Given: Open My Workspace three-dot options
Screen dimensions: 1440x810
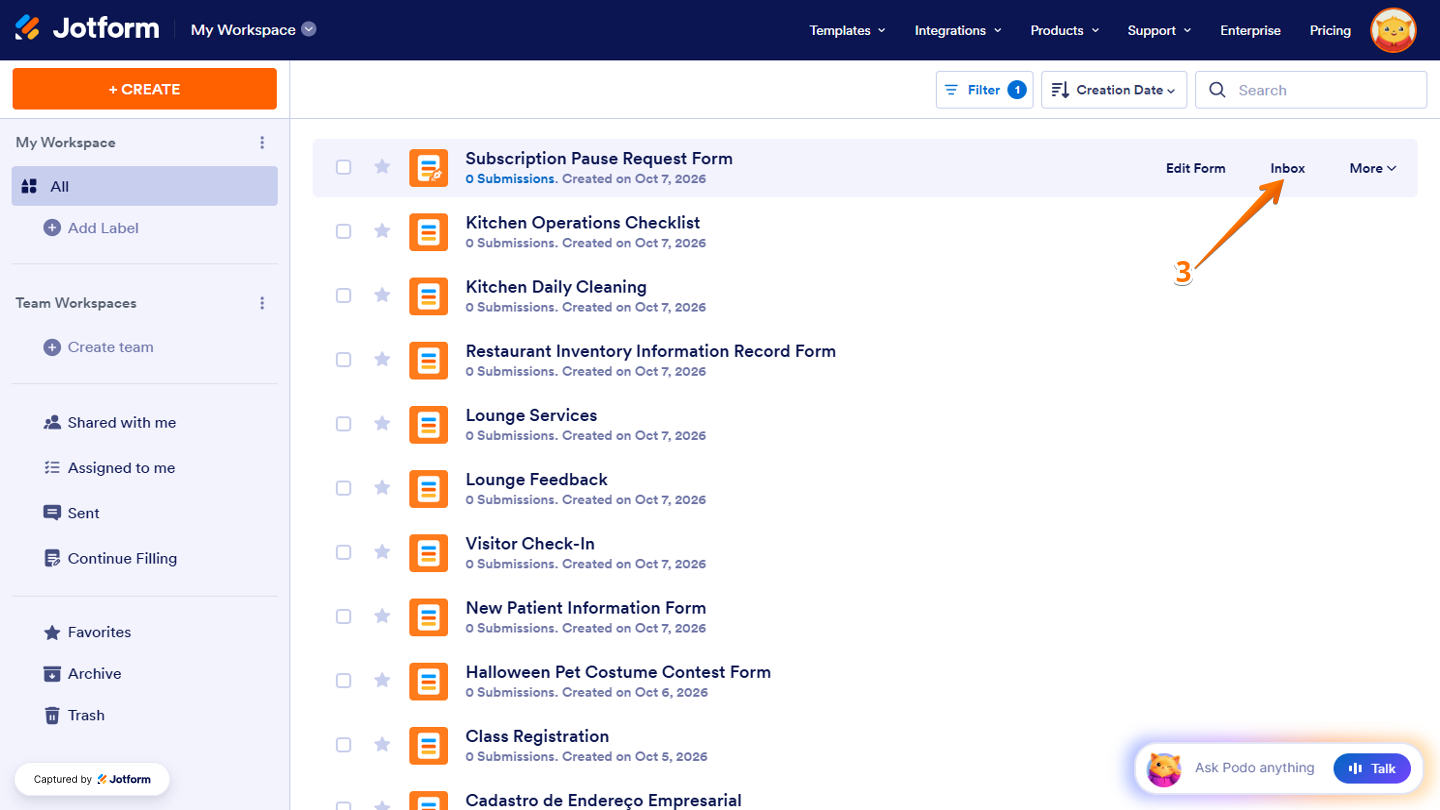Looking at the screenshot, I should [x=262, y=143].
